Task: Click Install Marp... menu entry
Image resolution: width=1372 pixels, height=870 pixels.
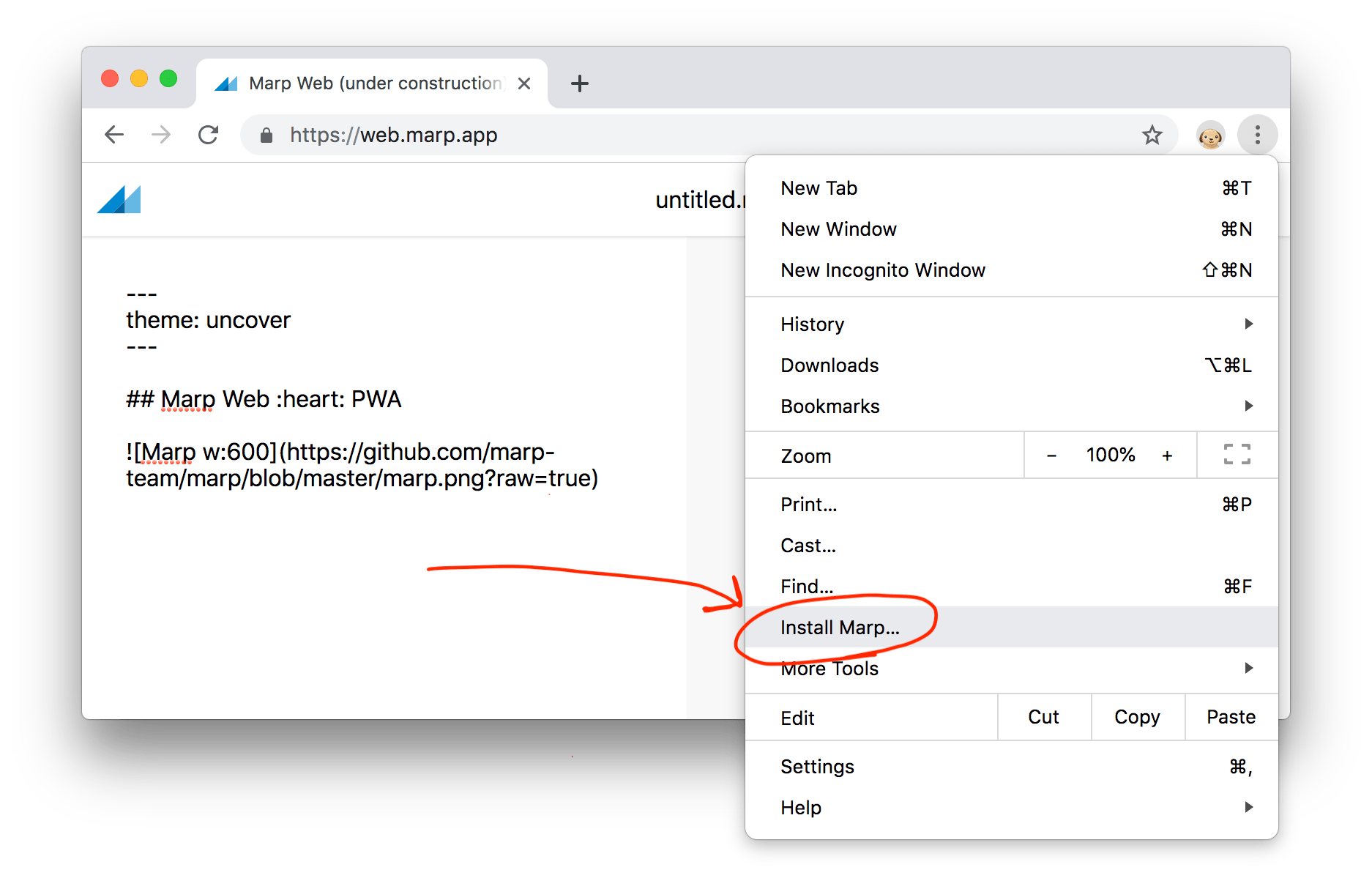Action: coord(1011,628)
